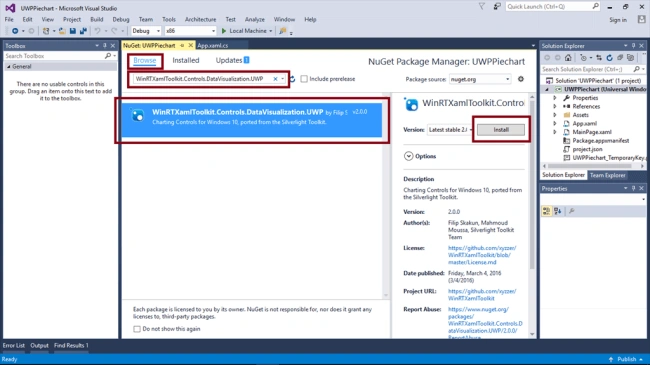Expand the Properties node in Solution Explorer

pos(555,98)
